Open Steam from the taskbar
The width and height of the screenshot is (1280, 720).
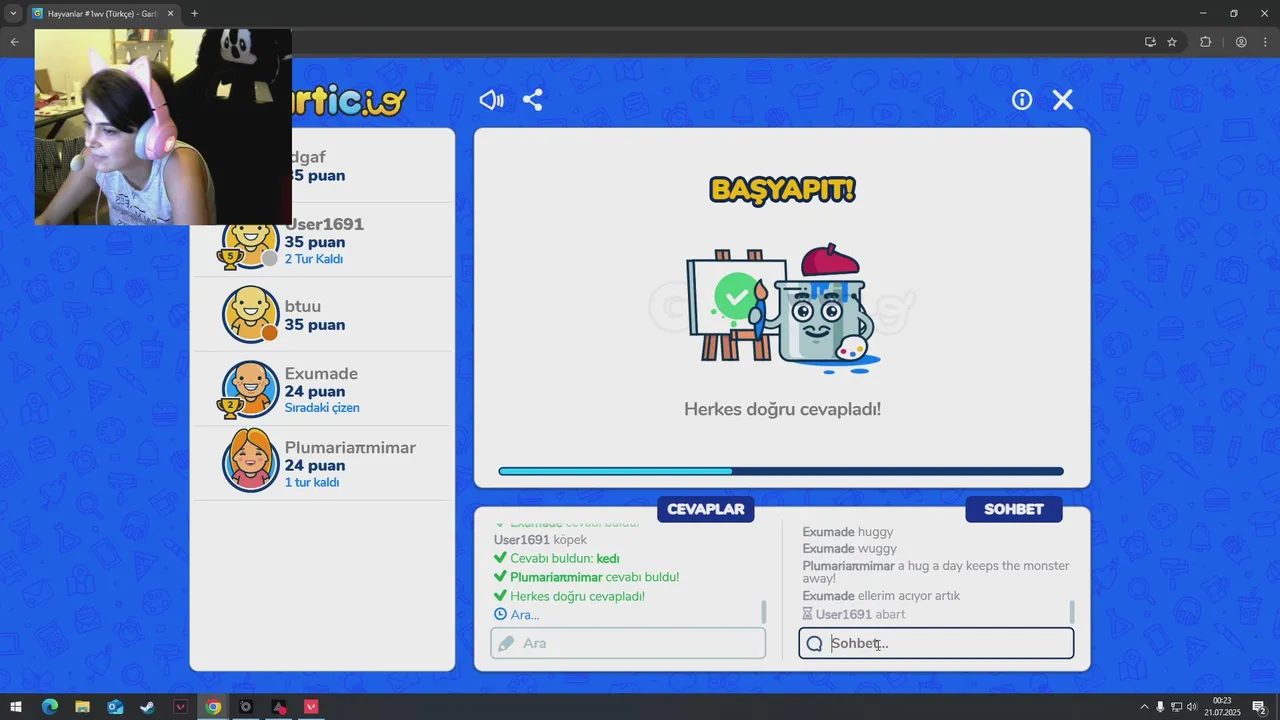coord(147,707)
